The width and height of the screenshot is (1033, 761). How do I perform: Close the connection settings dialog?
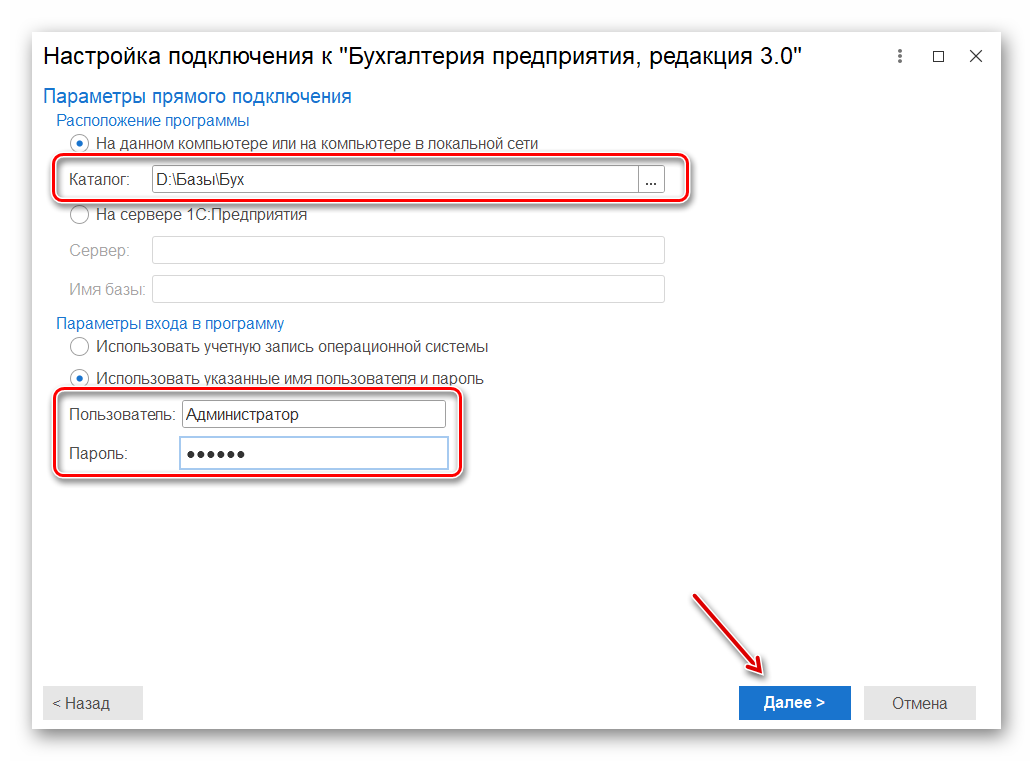(x=976, y=56)
